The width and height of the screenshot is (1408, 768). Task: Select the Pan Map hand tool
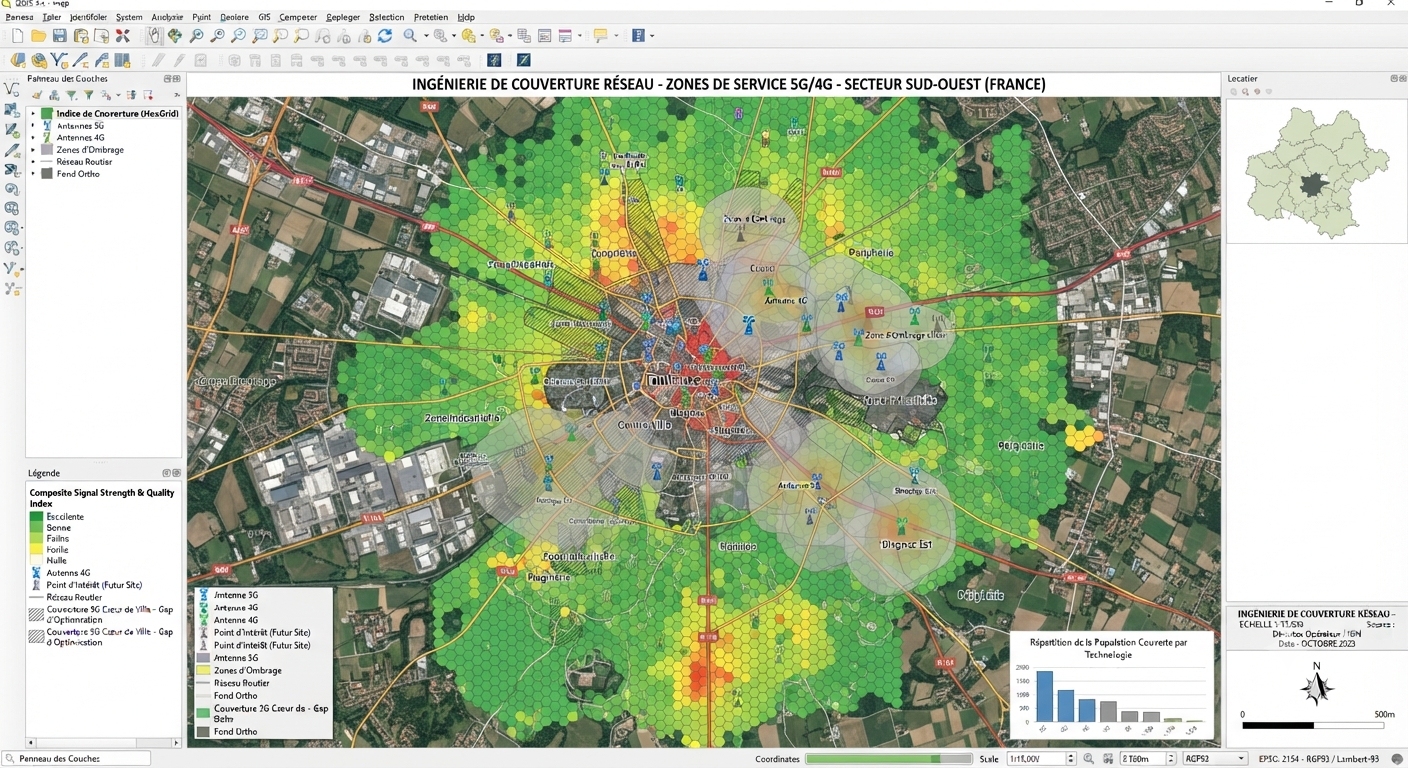click(x=154, y=36)
